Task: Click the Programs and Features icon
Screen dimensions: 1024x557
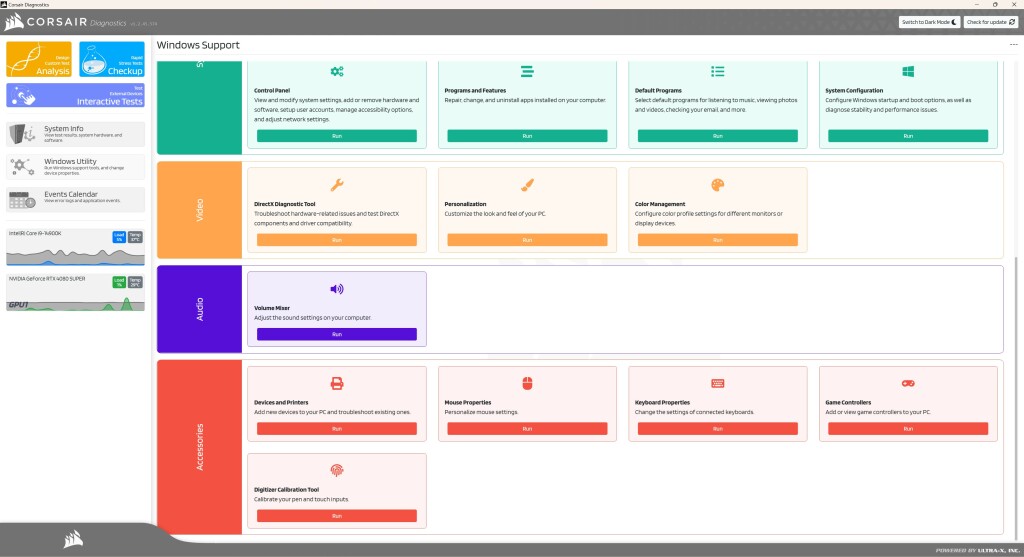Action: [527, 71]
